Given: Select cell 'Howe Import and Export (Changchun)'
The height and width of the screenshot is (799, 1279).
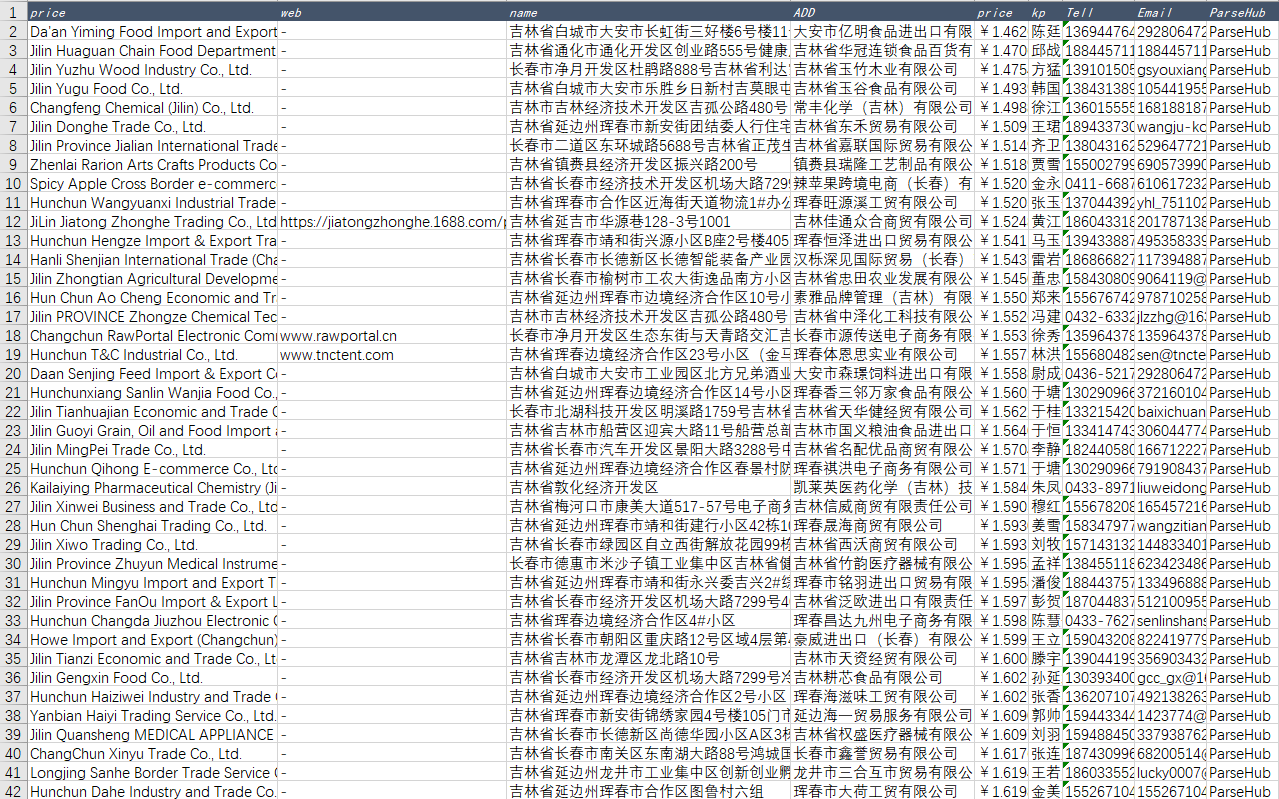Looking at the screenshot, I should (x=153, y=640).
